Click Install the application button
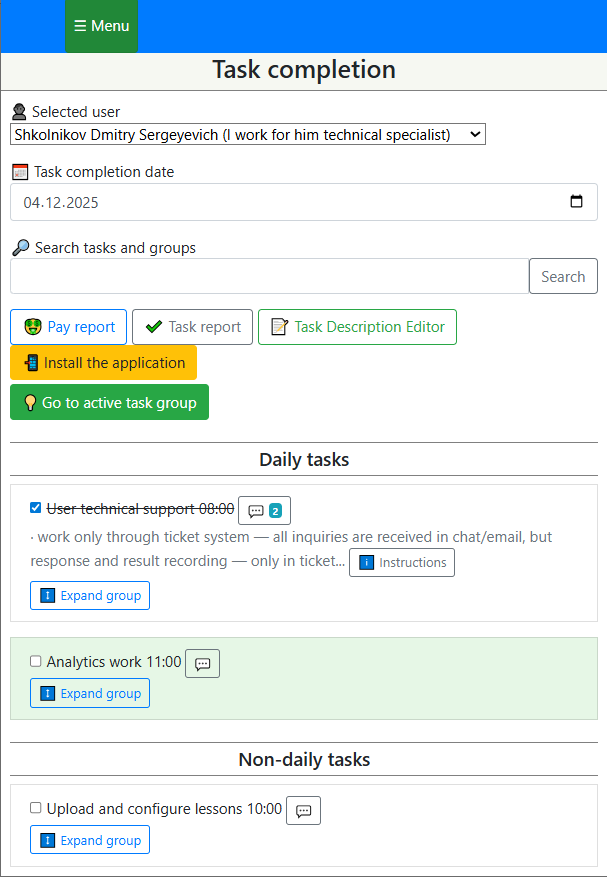Image resolution: width=607 pixels, height=877 pixels. [x=103, y=363]
